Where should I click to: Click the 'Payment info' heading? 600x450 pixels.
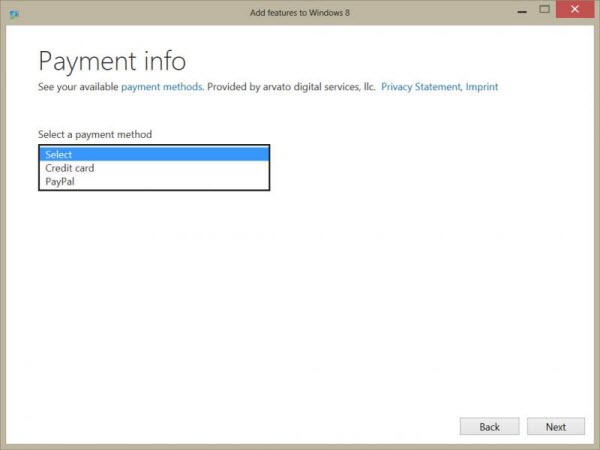click(x=112, y=61)
